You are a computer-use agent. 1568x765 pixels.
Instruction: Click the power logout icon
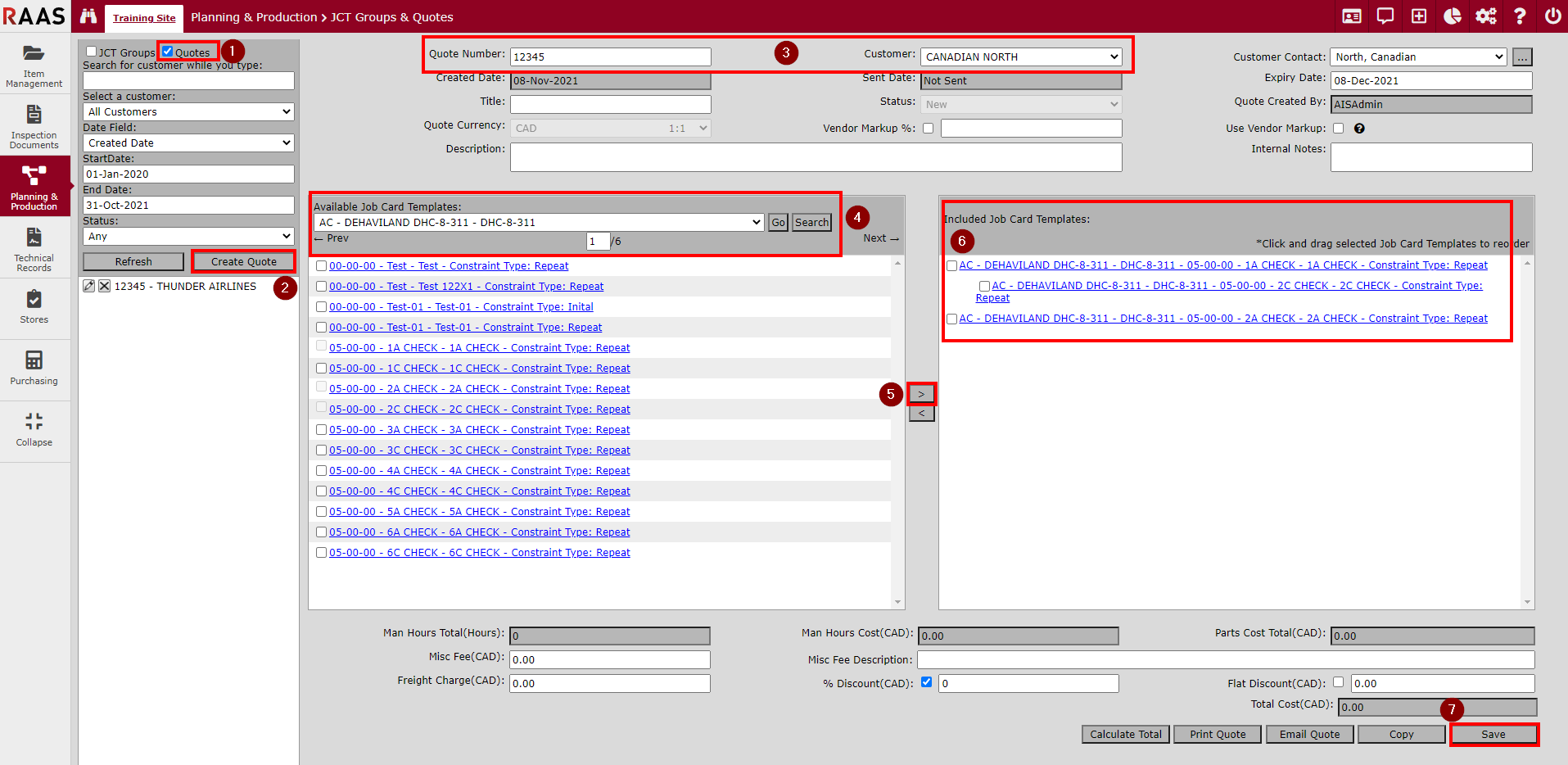click(1552, 16)
